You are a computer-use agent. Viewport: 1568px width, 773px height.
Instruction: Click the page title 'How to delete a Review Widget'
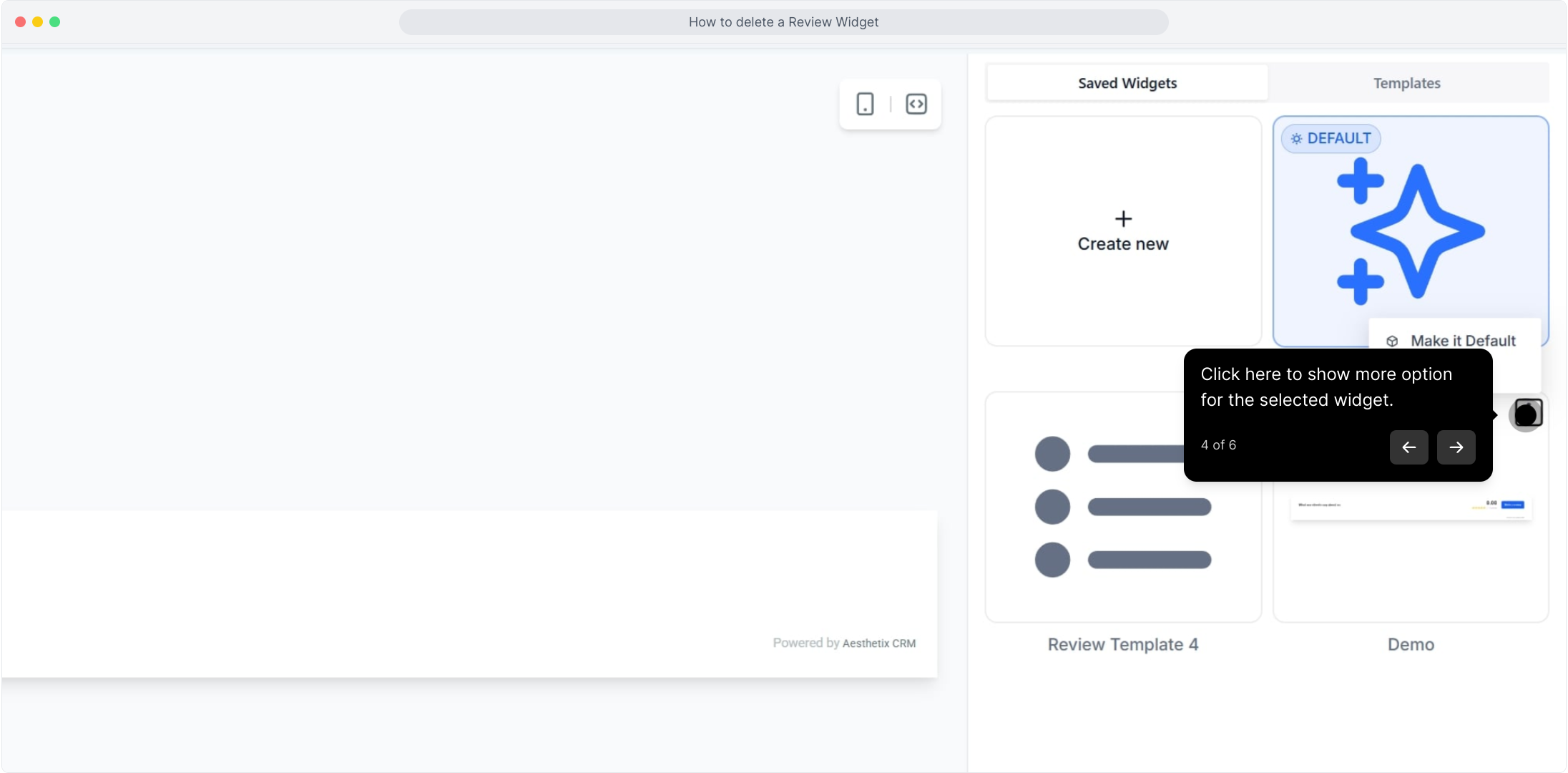784,22
